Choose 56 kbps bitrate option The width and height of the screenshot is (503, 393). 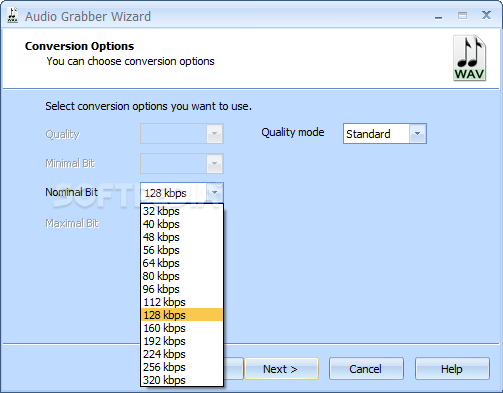tap(182, 250)
